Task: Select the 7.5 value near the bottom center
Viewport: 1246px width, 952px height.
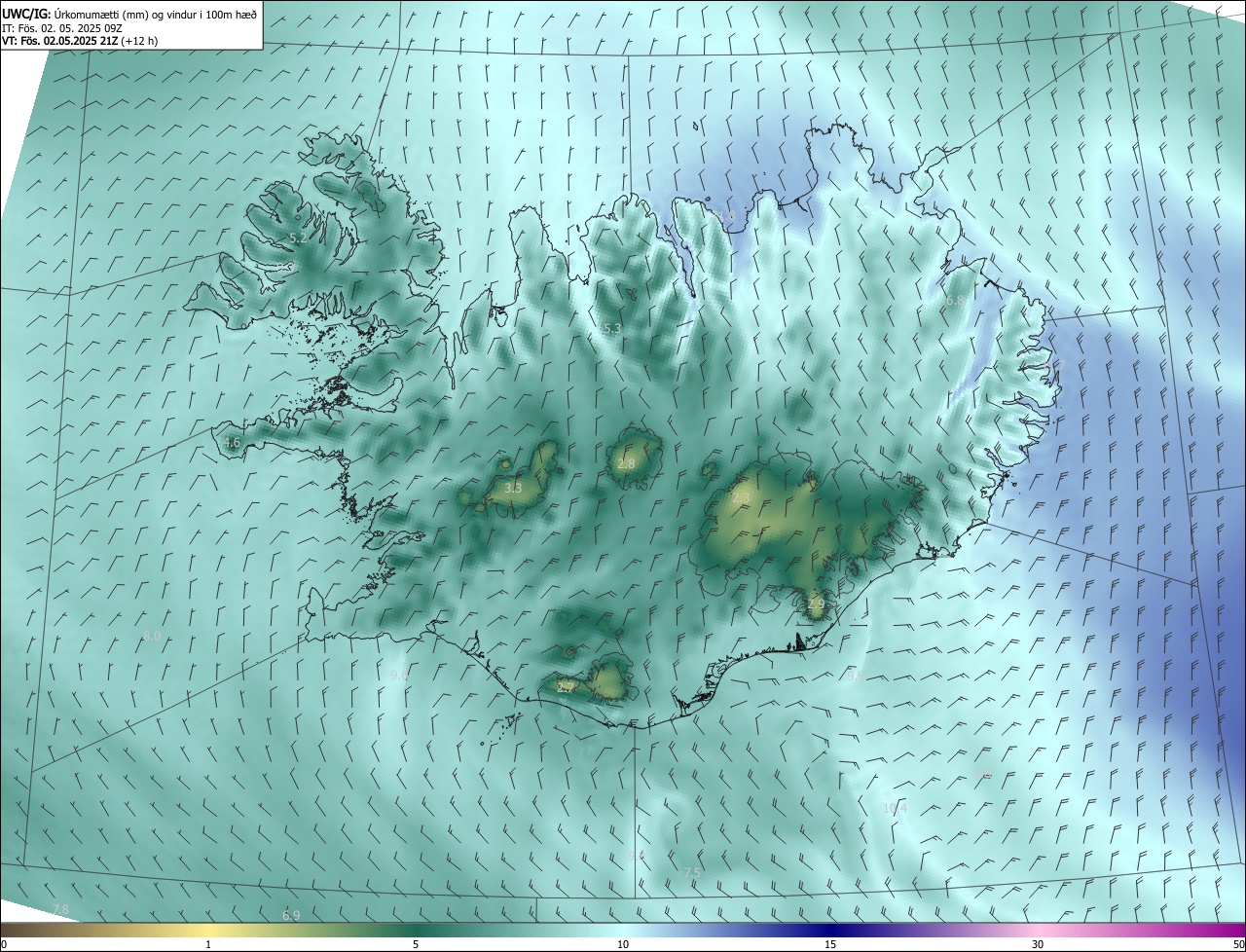Action: coord(692,872)
